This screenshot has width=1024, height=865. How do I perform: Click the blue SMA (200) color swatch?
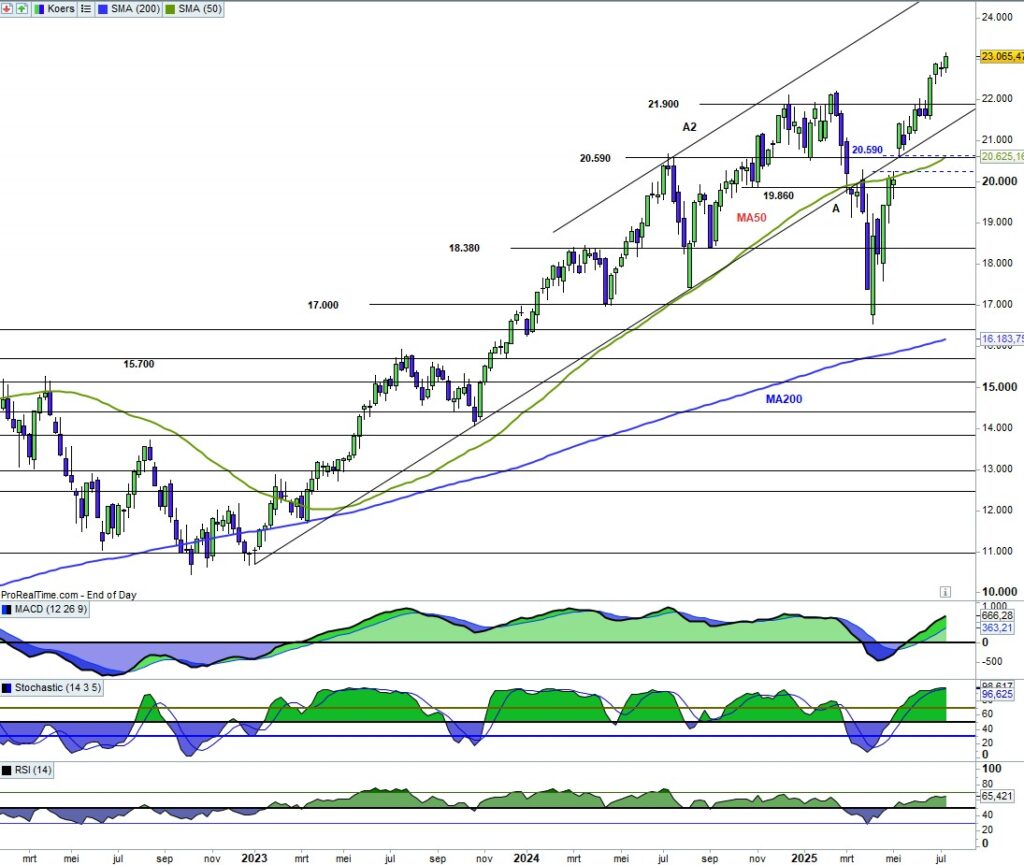(x=105, y=8)
